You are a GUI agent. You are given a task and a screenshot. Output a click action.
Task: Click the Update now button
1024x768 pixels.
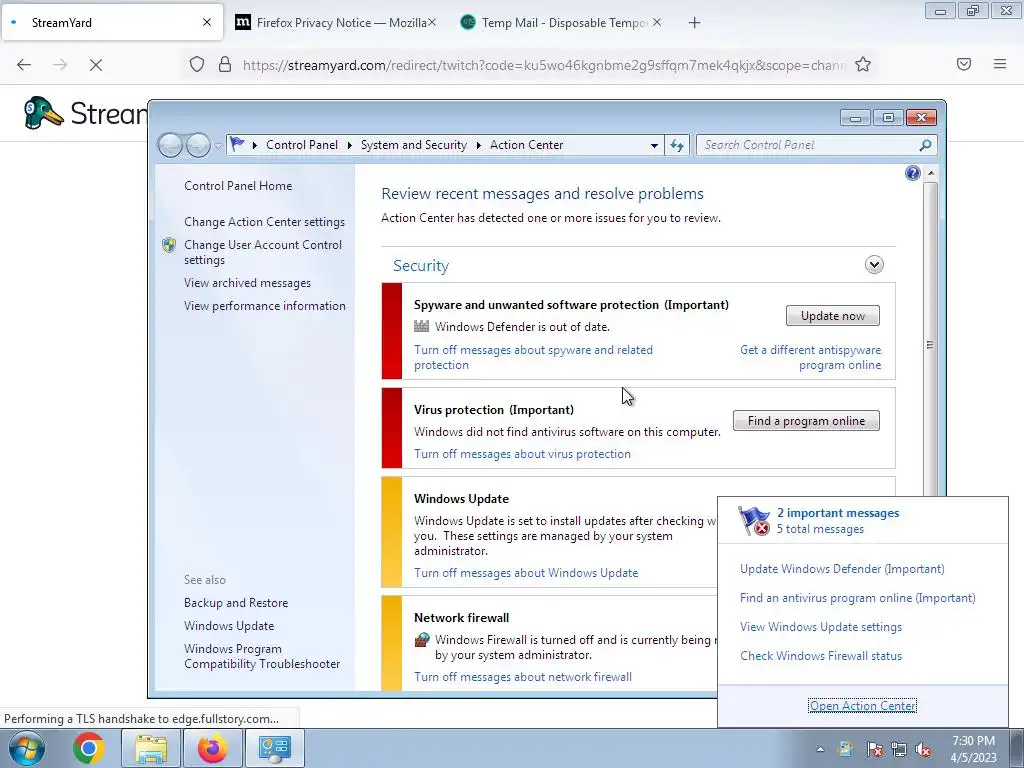[833, 315]
